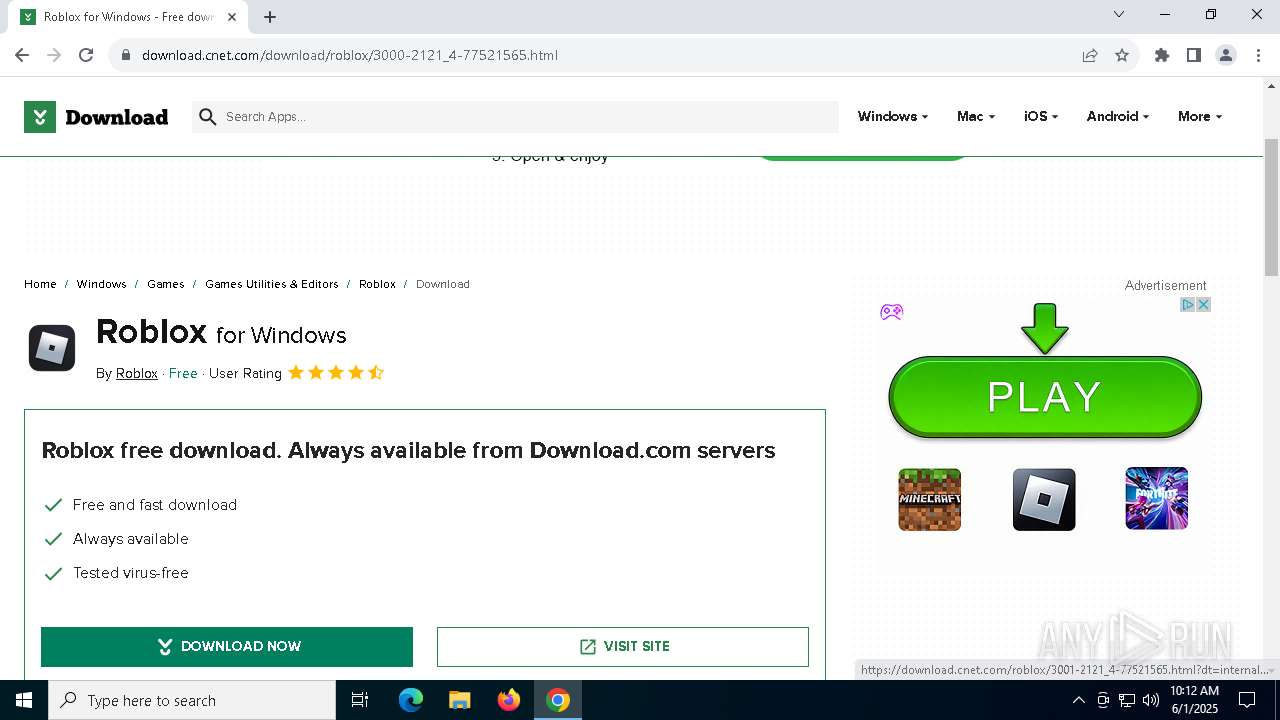Open Windows breadcrumb link
The height and width of the screenshot is (720, 1280).
pyautogui.click(x=102, y=284)
